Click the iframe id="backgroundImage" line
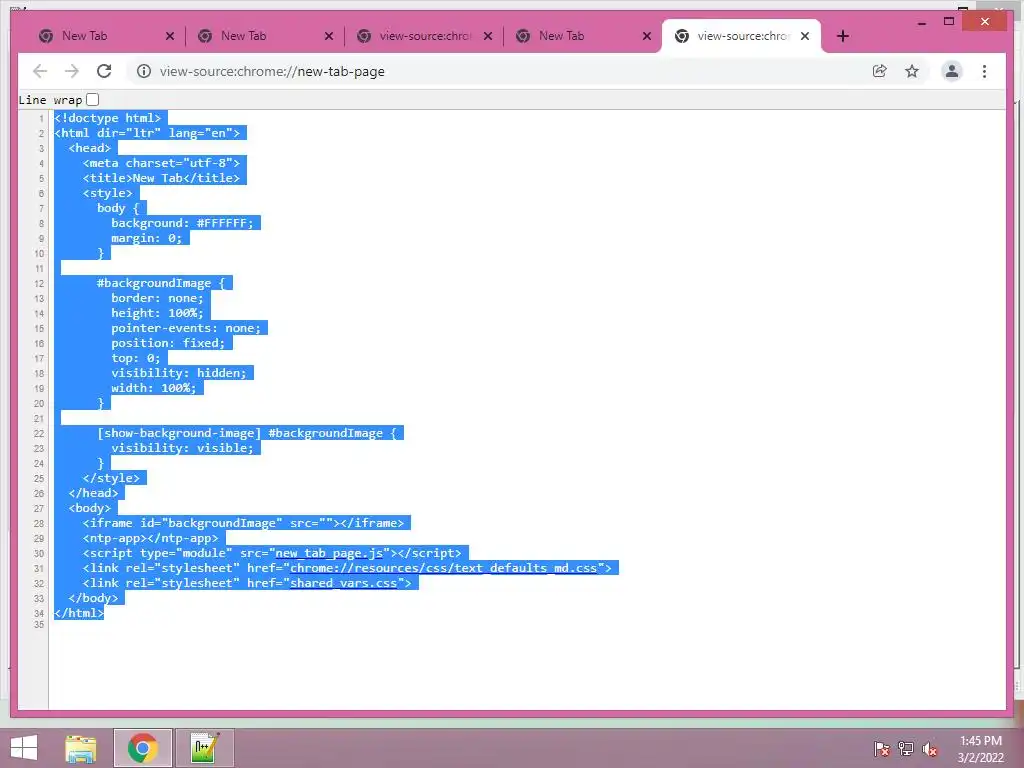1024x768 pixels. [x=243, y=524]
